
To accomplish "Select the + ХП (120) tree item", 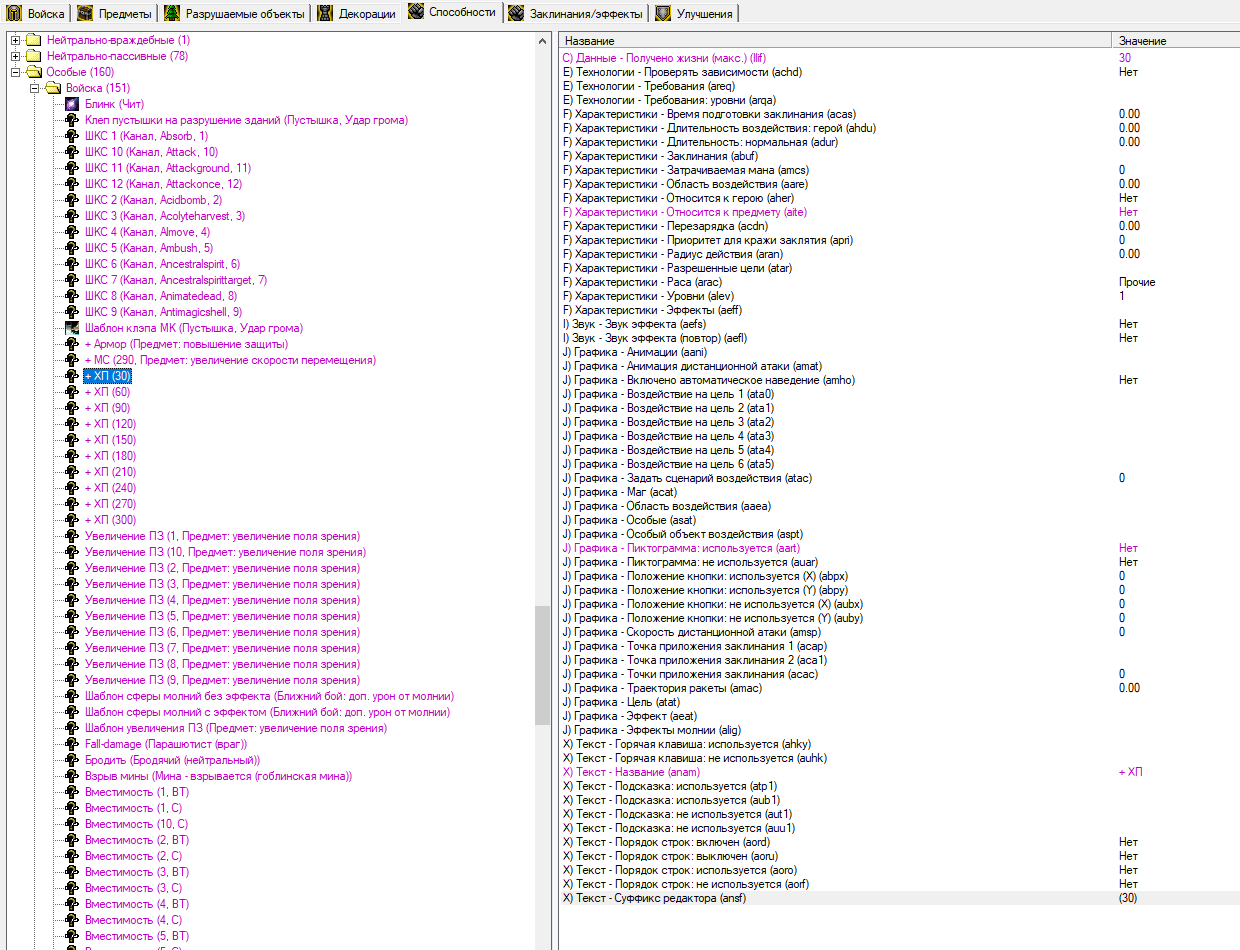I will coord(111,424).
